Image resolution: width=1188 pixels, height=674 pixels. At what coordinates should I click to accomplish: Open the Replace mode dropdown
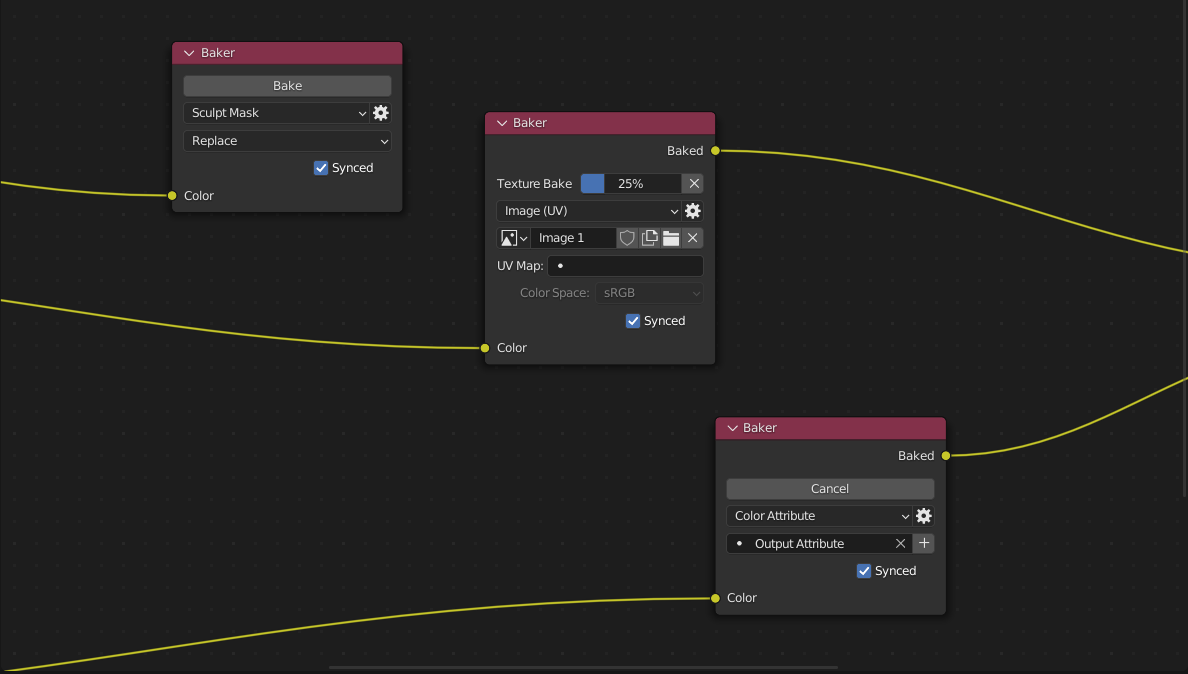(x=287, y=140)
